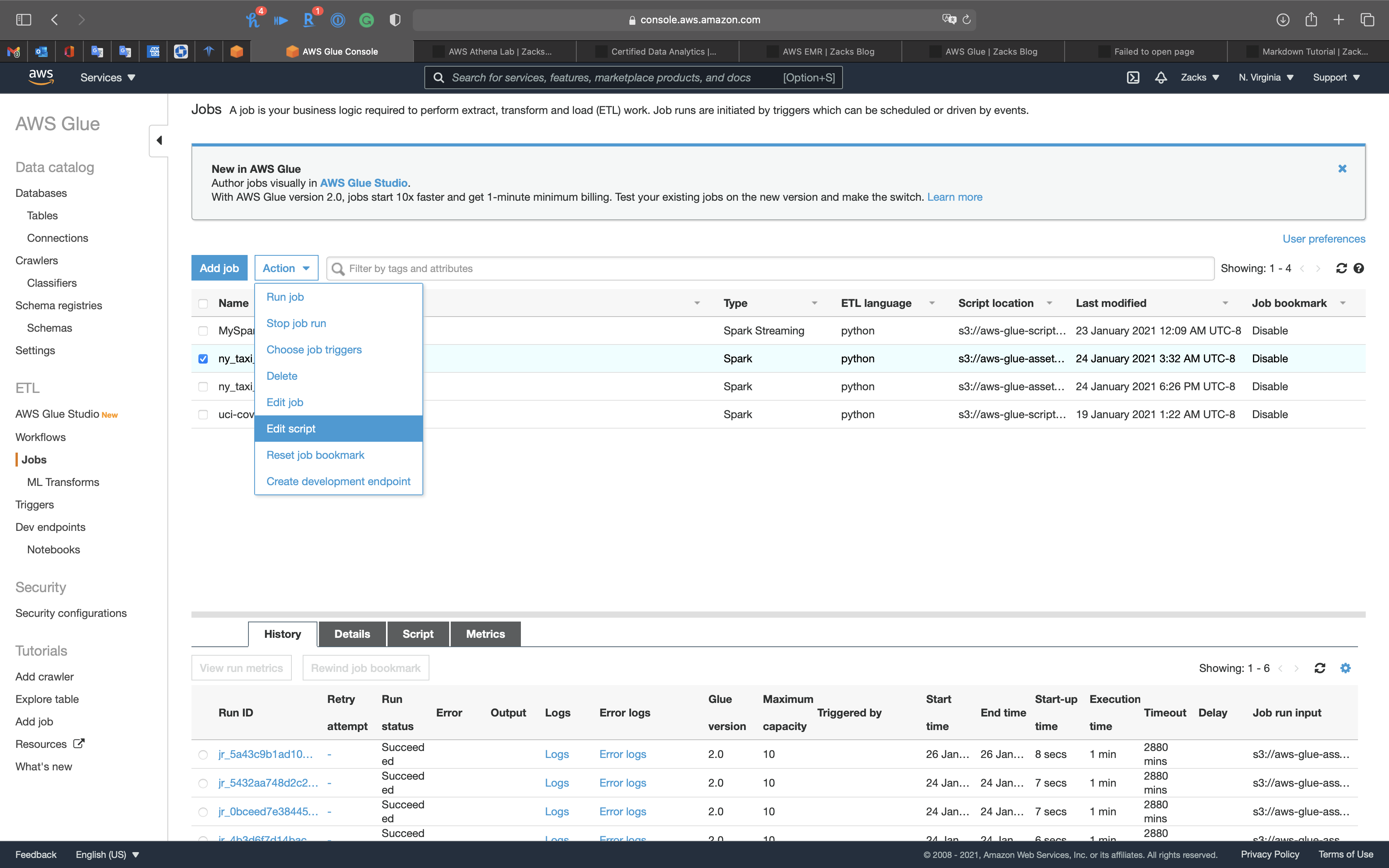Open the Action dropdown button
This screenshot has height=868, width=1389.
click(x=286, y=268)
